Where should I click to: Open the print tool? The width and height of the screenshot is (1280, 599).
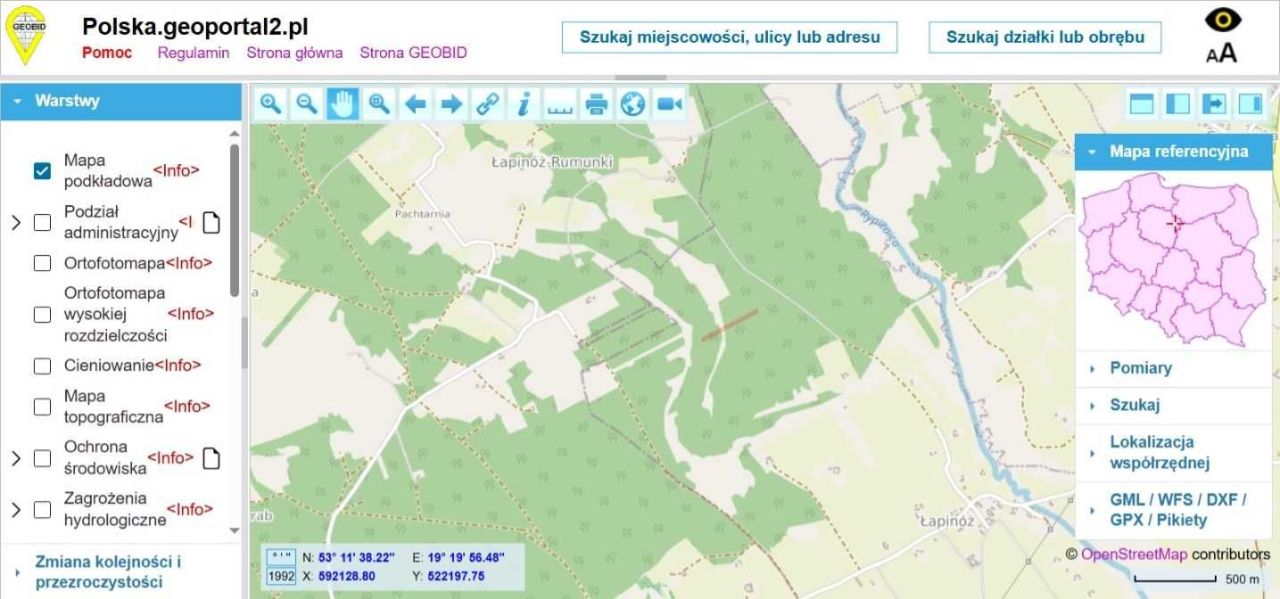pos(595,103)
